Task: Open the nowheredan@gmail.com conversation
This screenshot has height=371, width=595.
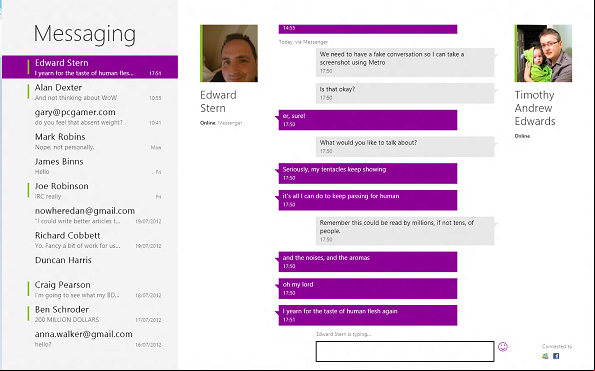Action: (90, 215)
